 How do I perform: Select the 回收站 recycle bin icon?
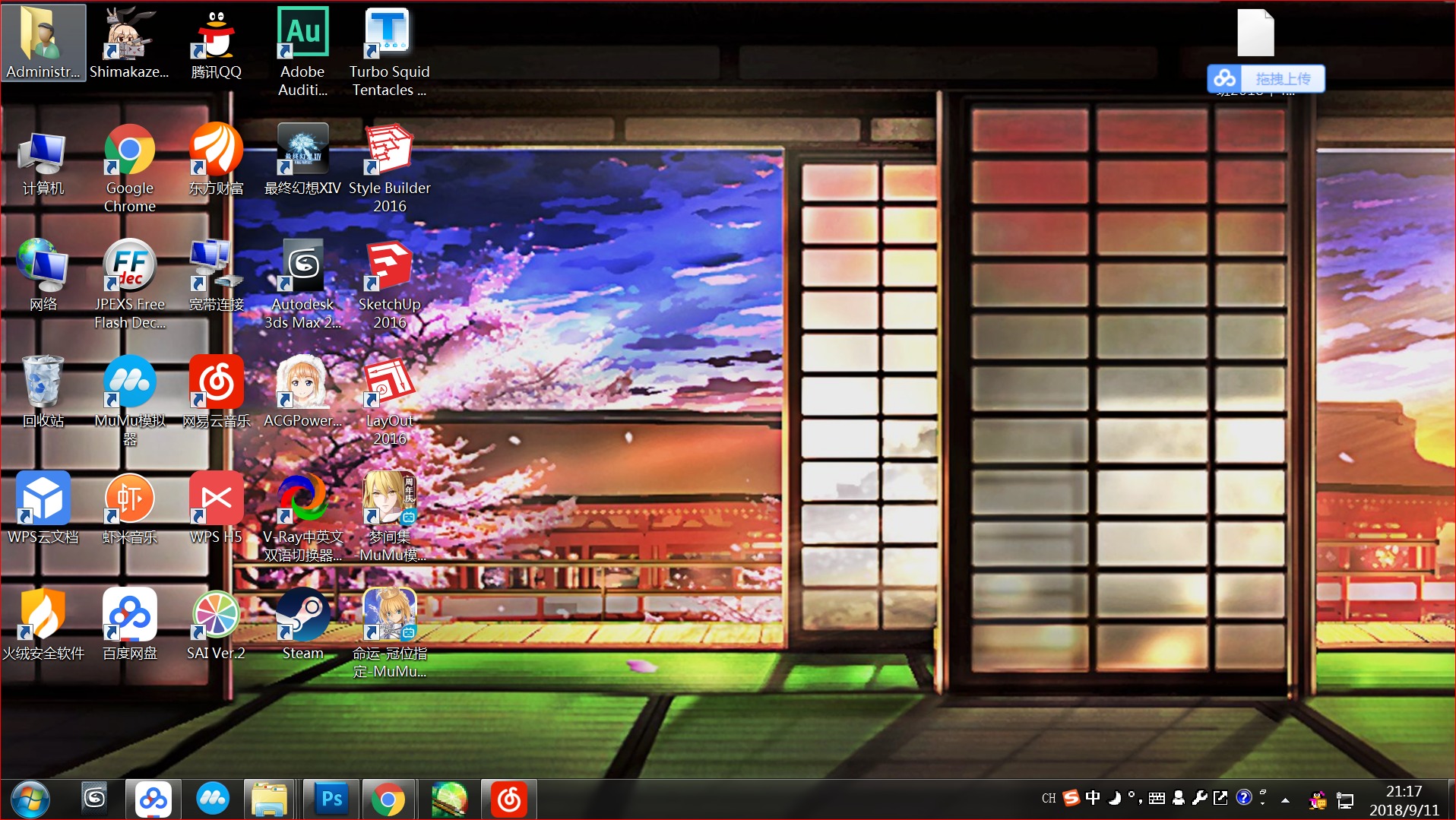point(43,392)
